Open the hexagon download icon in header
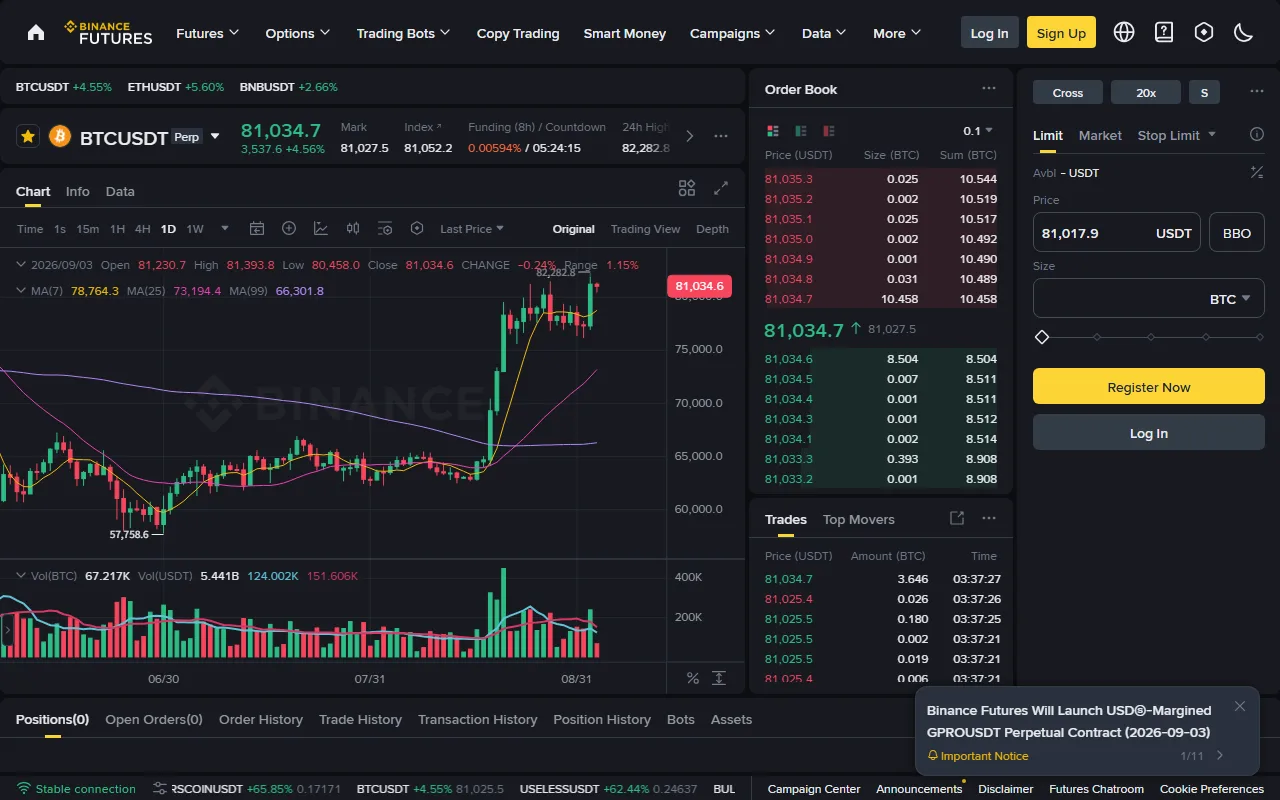 (1204, 32)
